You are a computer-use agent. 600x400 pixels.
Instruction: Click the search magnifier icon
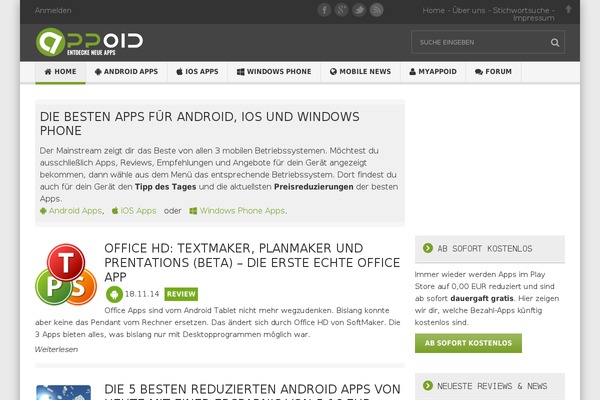[555, 42]
